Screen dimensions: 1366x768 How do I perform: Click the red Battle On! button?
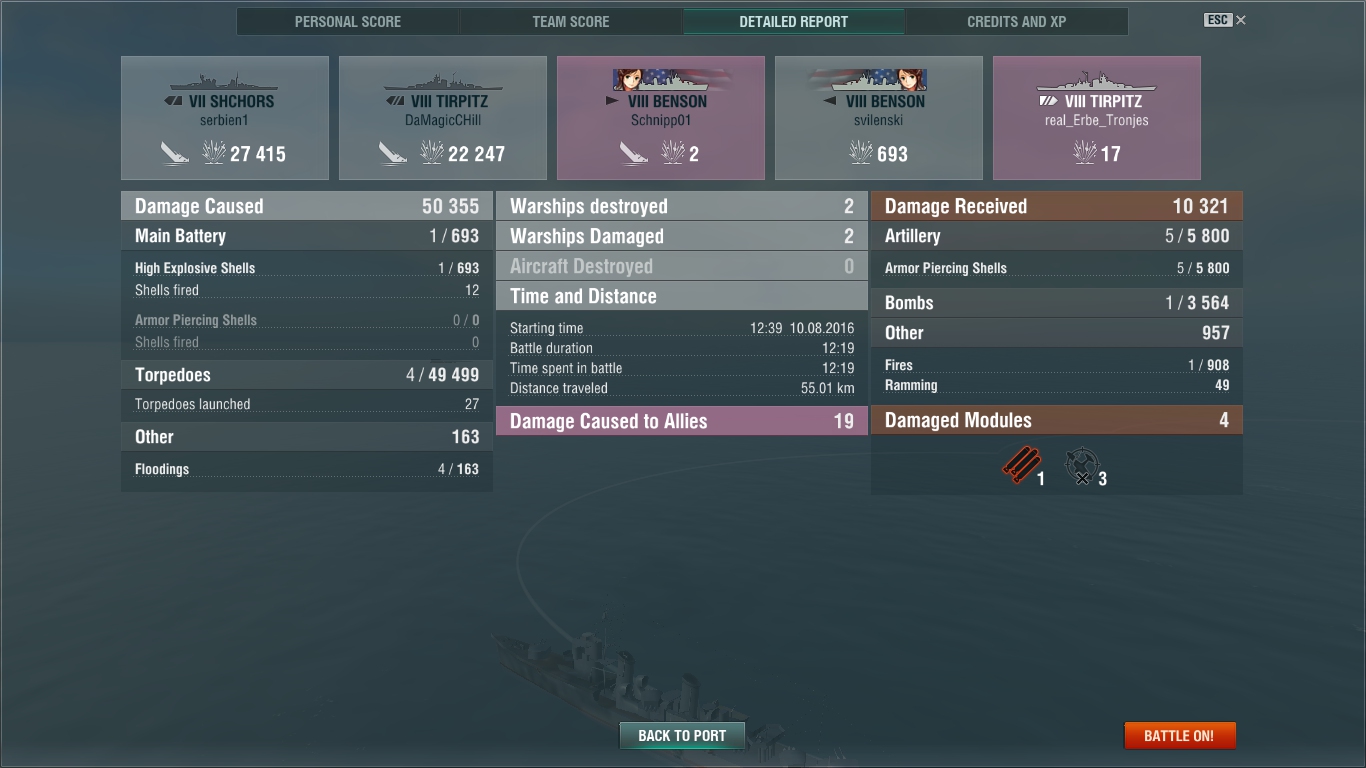tap(1180, 736)
